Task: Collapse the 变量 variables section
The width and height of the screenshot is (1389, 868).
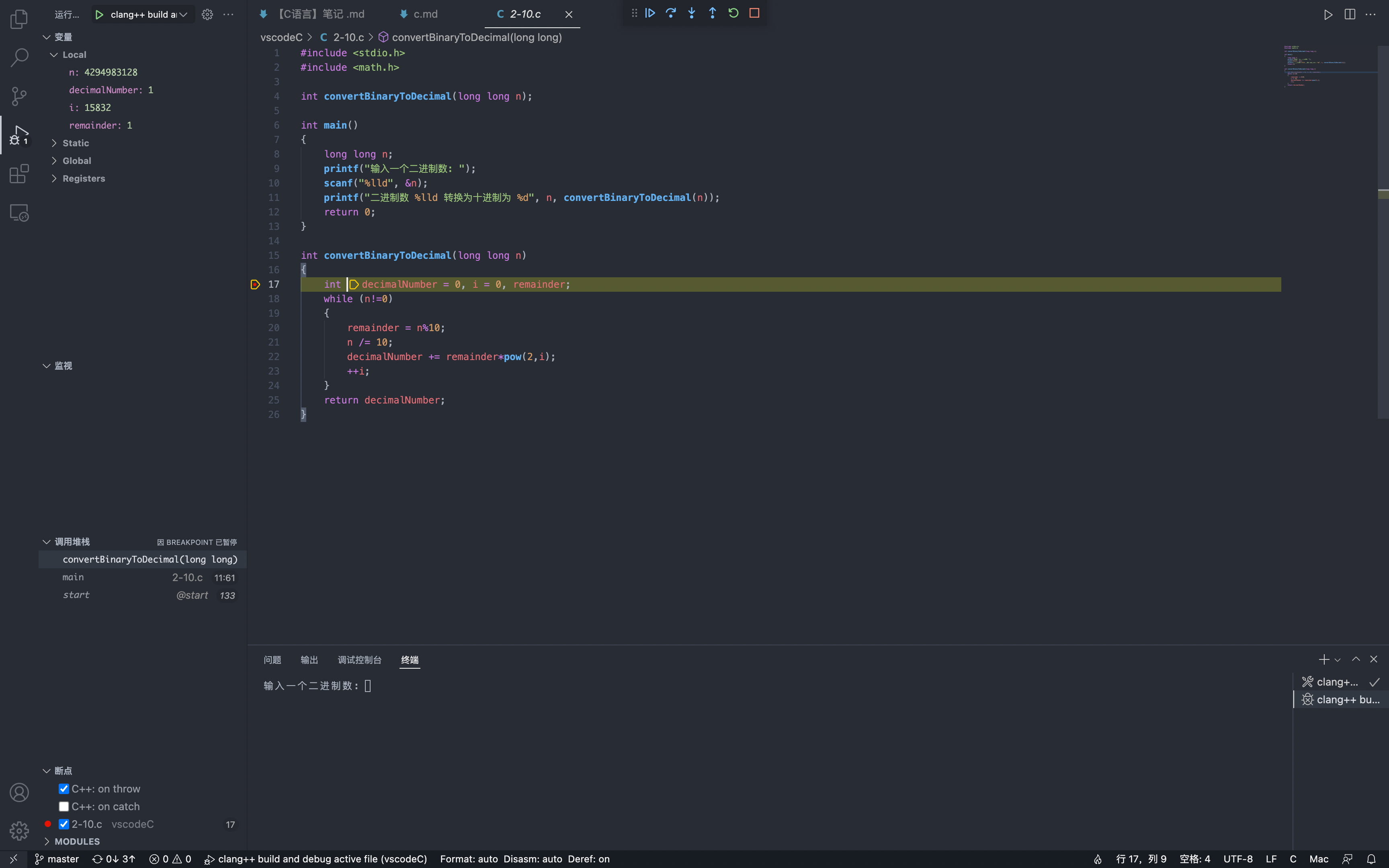Action: (x=47, y=37)
